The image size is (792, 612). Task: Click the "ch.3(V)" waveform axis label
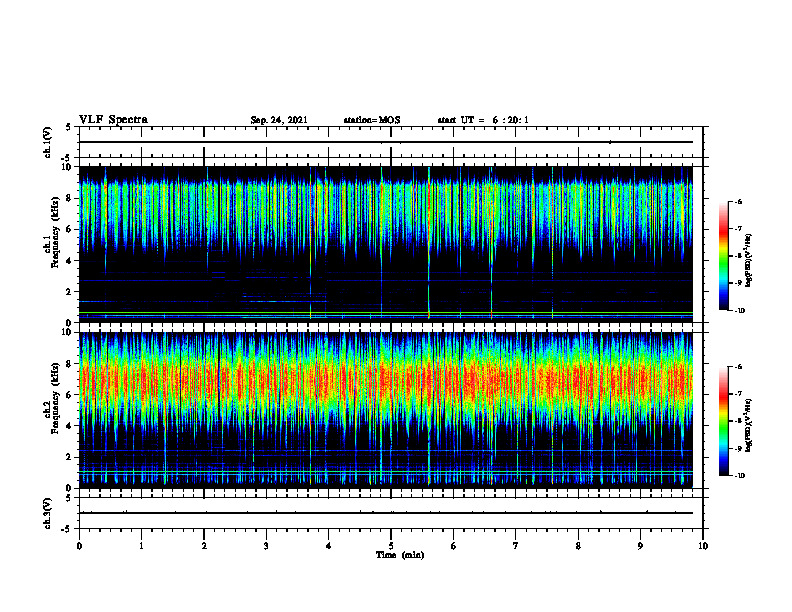click(48, 513)
